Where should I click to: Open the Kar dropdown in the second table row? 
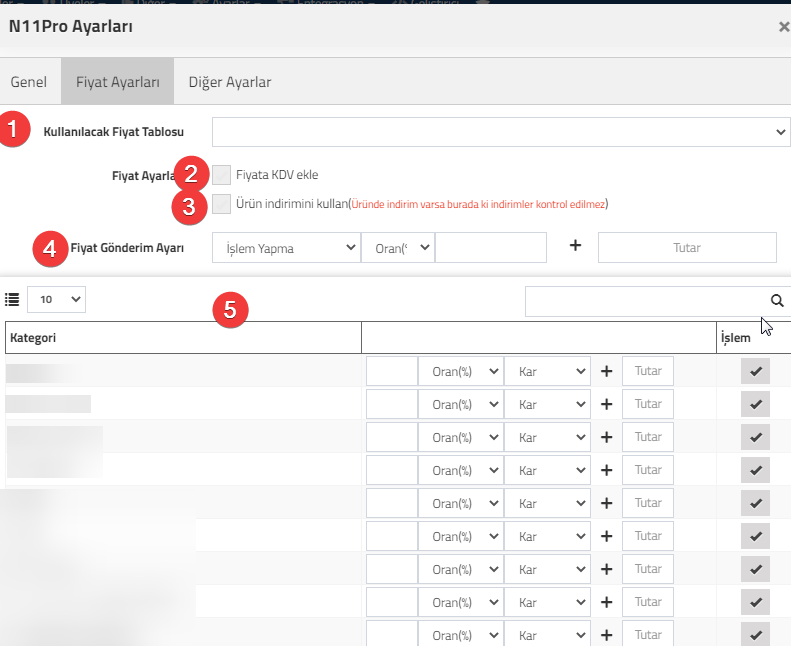(547, 404)
